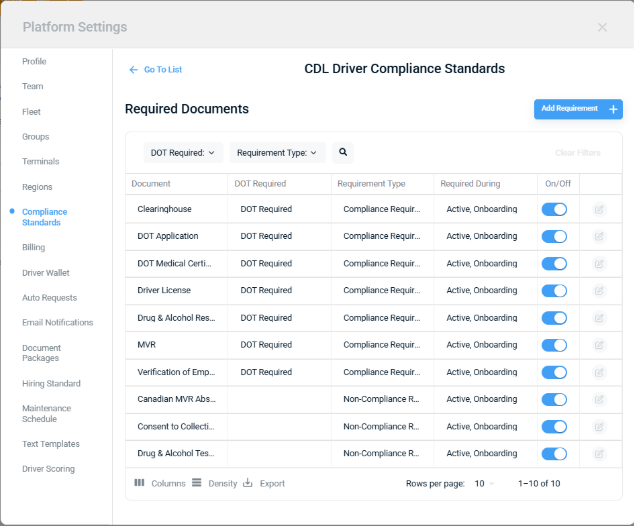Open the Requirement Type filter dropdown
Screen dimensions: 634x526
pyautogui.click(x=277, y=153)
